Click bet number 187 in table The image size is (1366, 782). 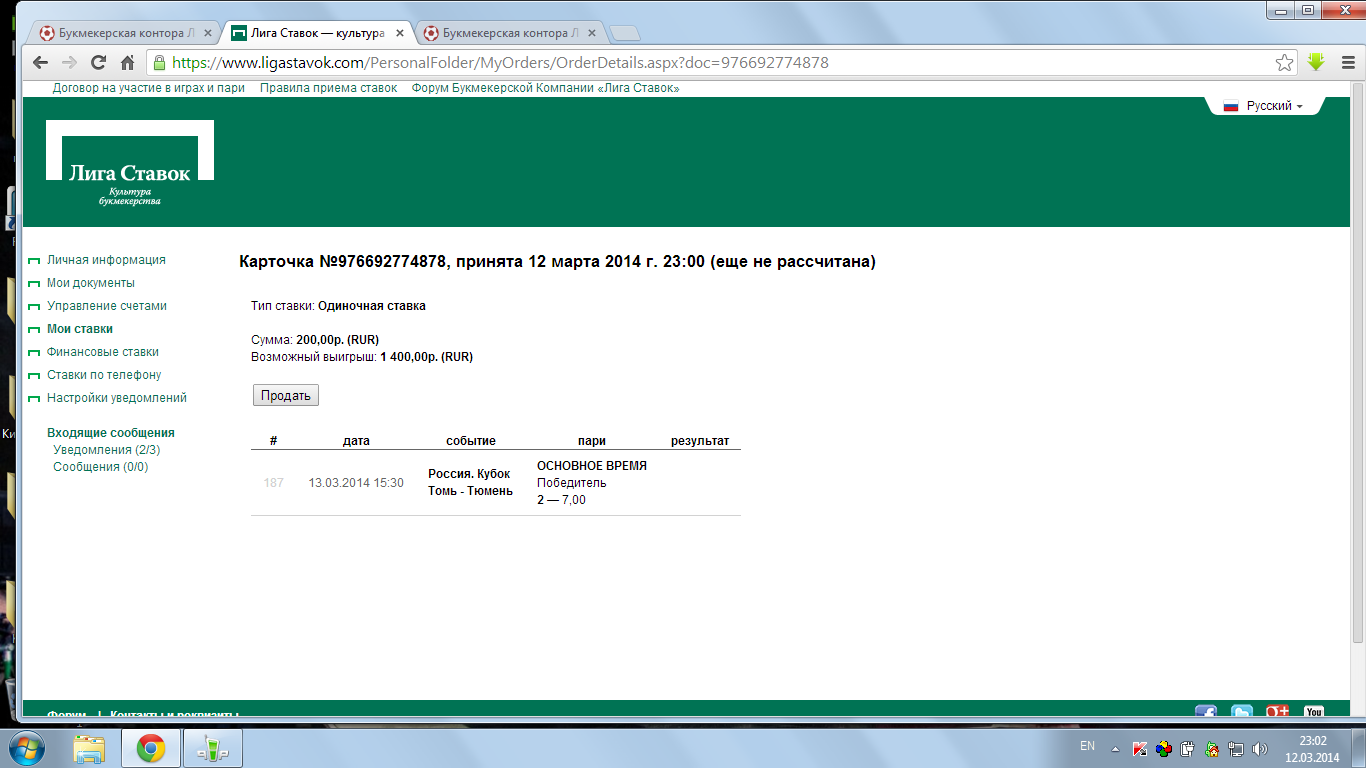coord(274,483)
